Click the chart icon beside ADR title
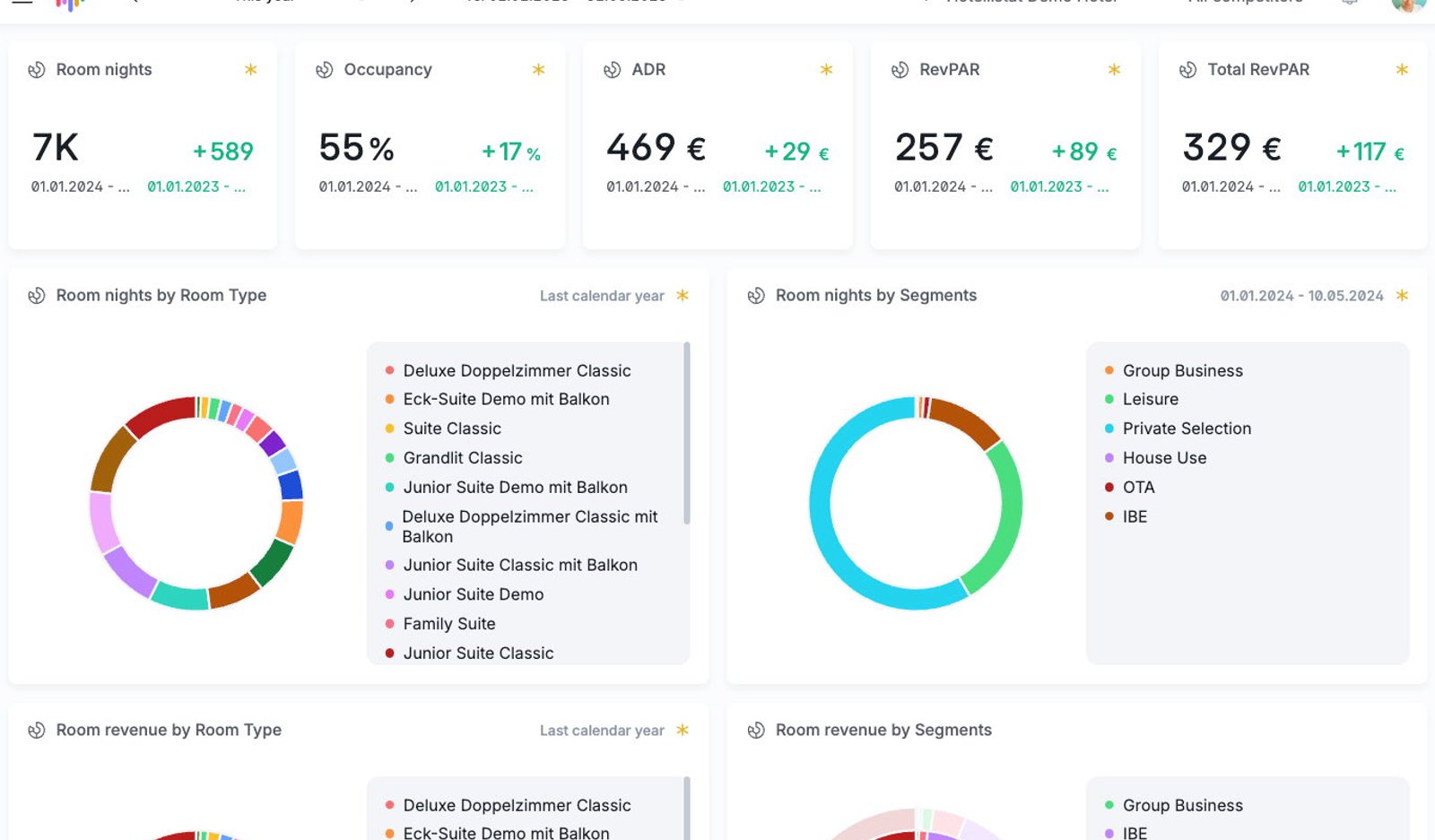Viewport: 1435px width, 840px height. click(613, 70)
